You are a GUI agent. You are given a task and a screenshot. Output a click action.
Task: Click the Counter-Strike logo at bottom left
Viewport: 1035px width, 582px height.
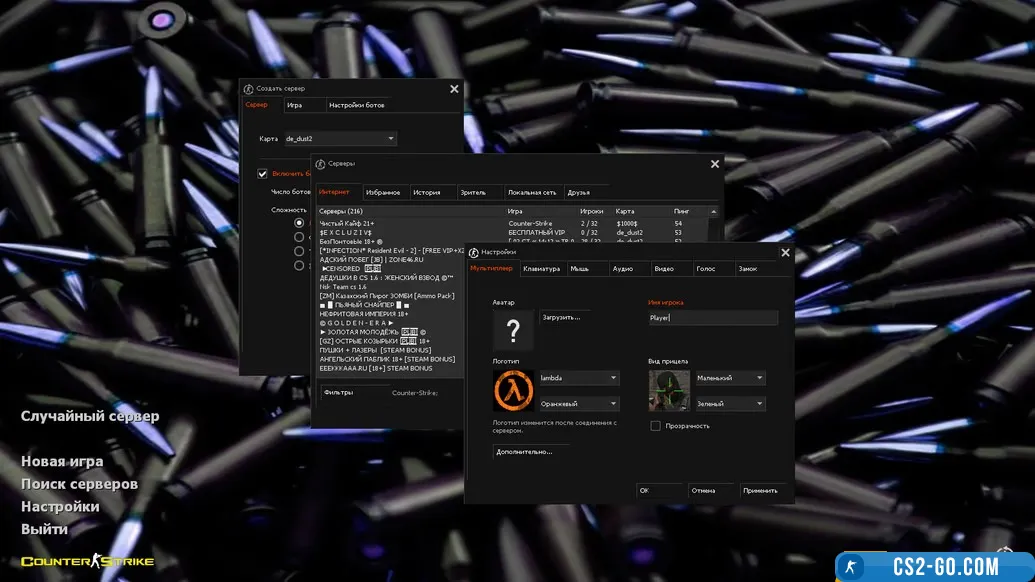pos(88,561)
